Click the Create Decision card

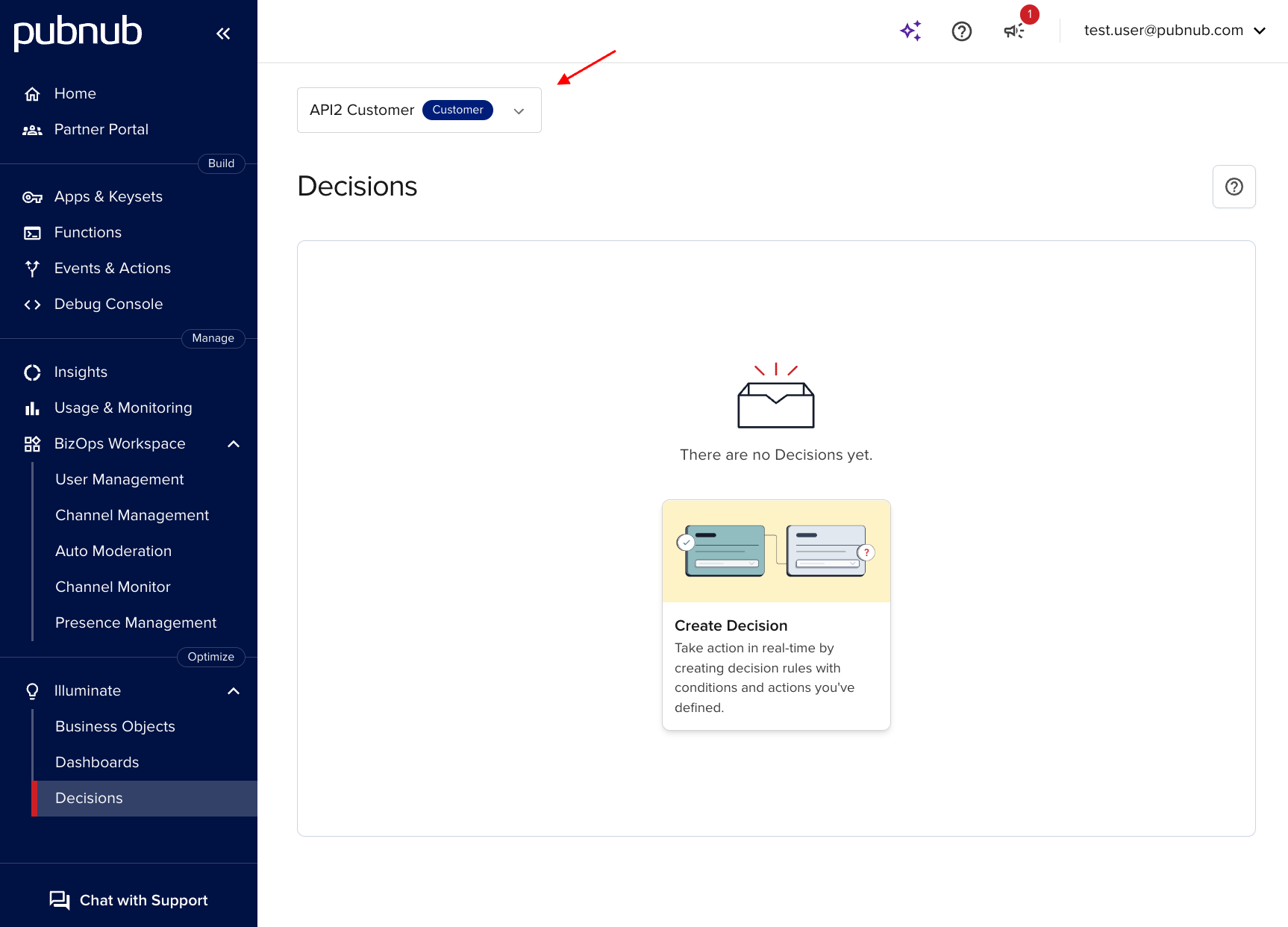pos(775,615)
